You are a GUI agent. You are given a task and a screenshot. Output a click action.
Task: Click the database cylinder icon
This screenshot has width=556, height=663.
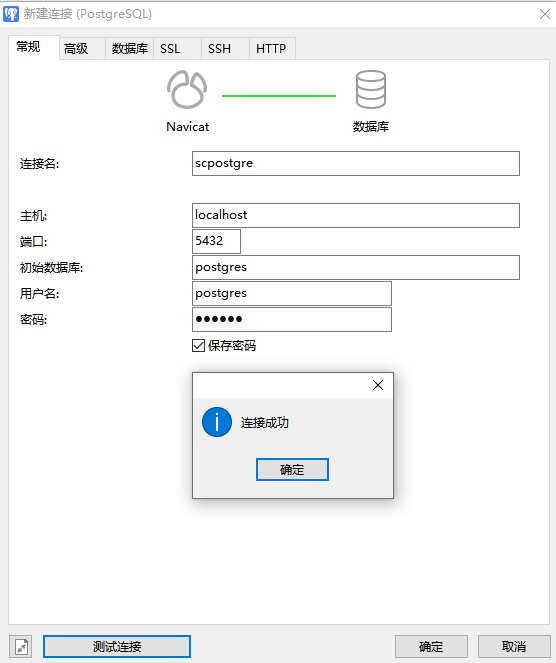(371, 89)
